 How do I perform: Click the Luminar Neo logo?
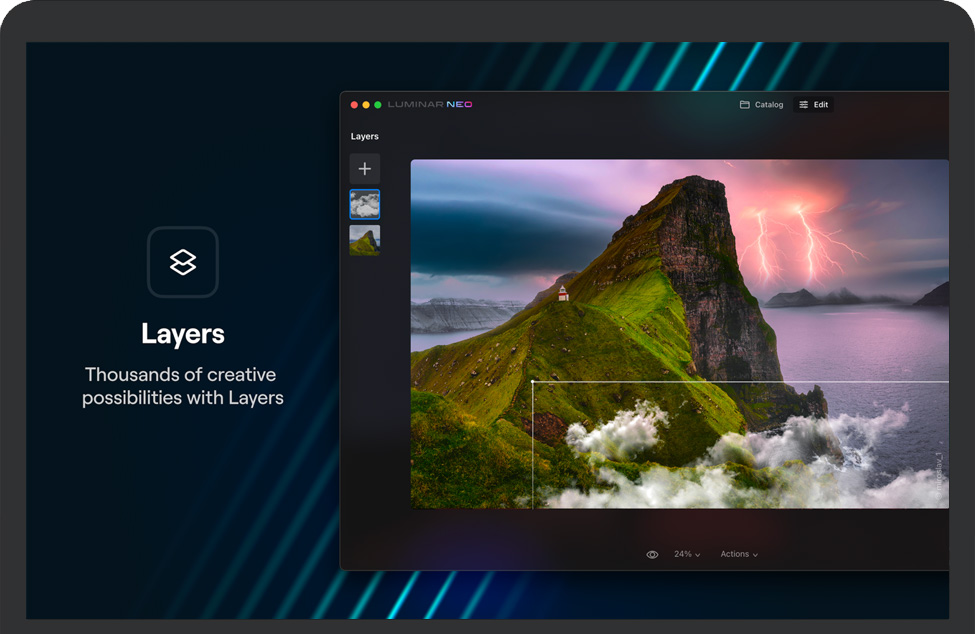(430, 104)
